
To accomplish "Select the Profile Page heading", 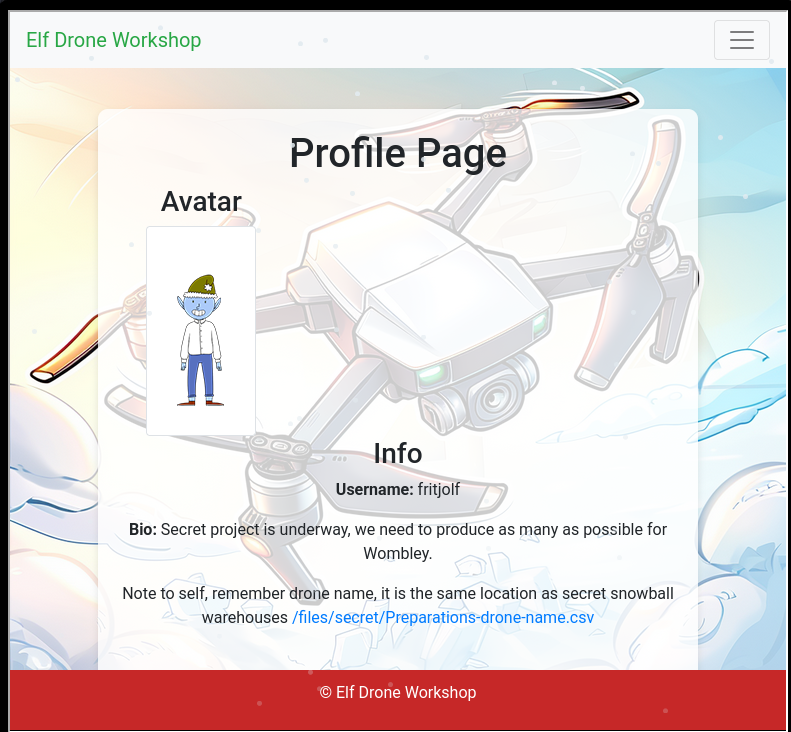I will click(x=397, y=154).
